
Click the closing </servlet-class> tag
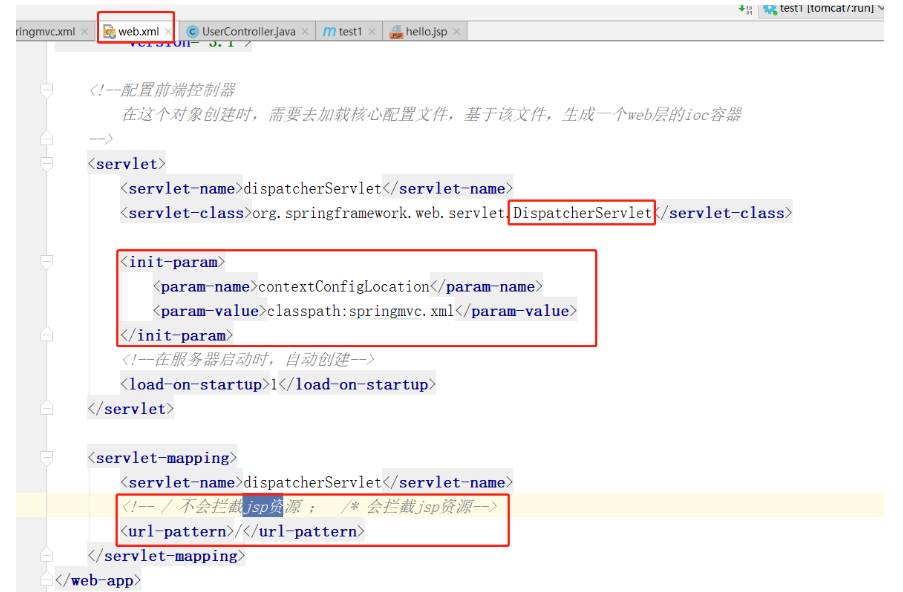click(x=723, y=213)
